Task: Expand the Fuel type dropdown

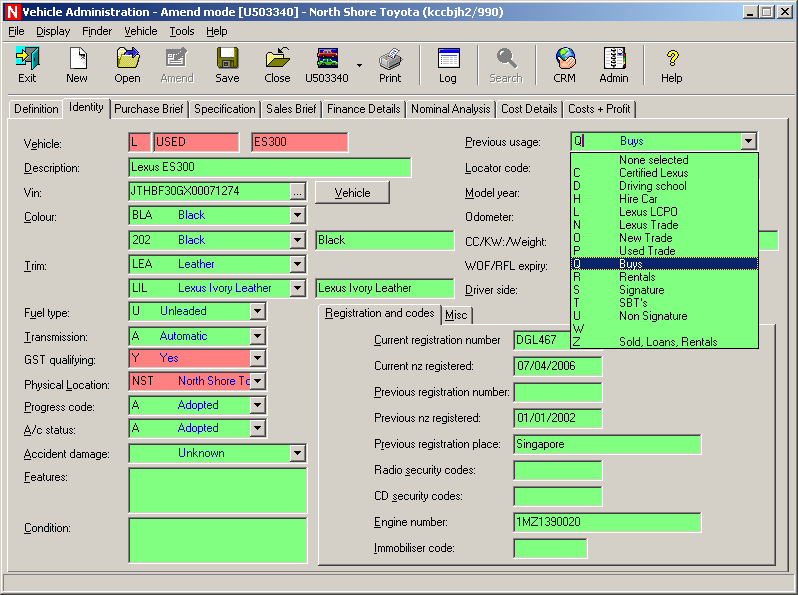Action: (x=258, y=312)
